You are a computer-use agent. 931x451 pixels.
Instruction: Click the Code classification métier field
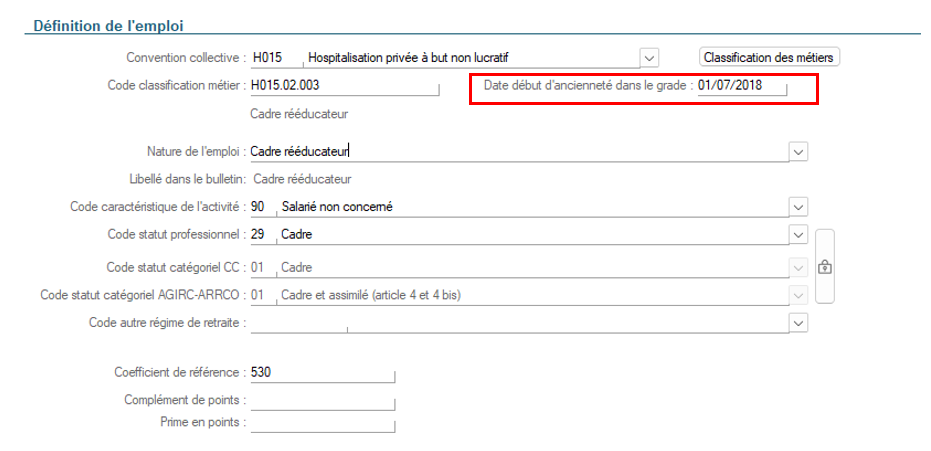pos(344,87)
